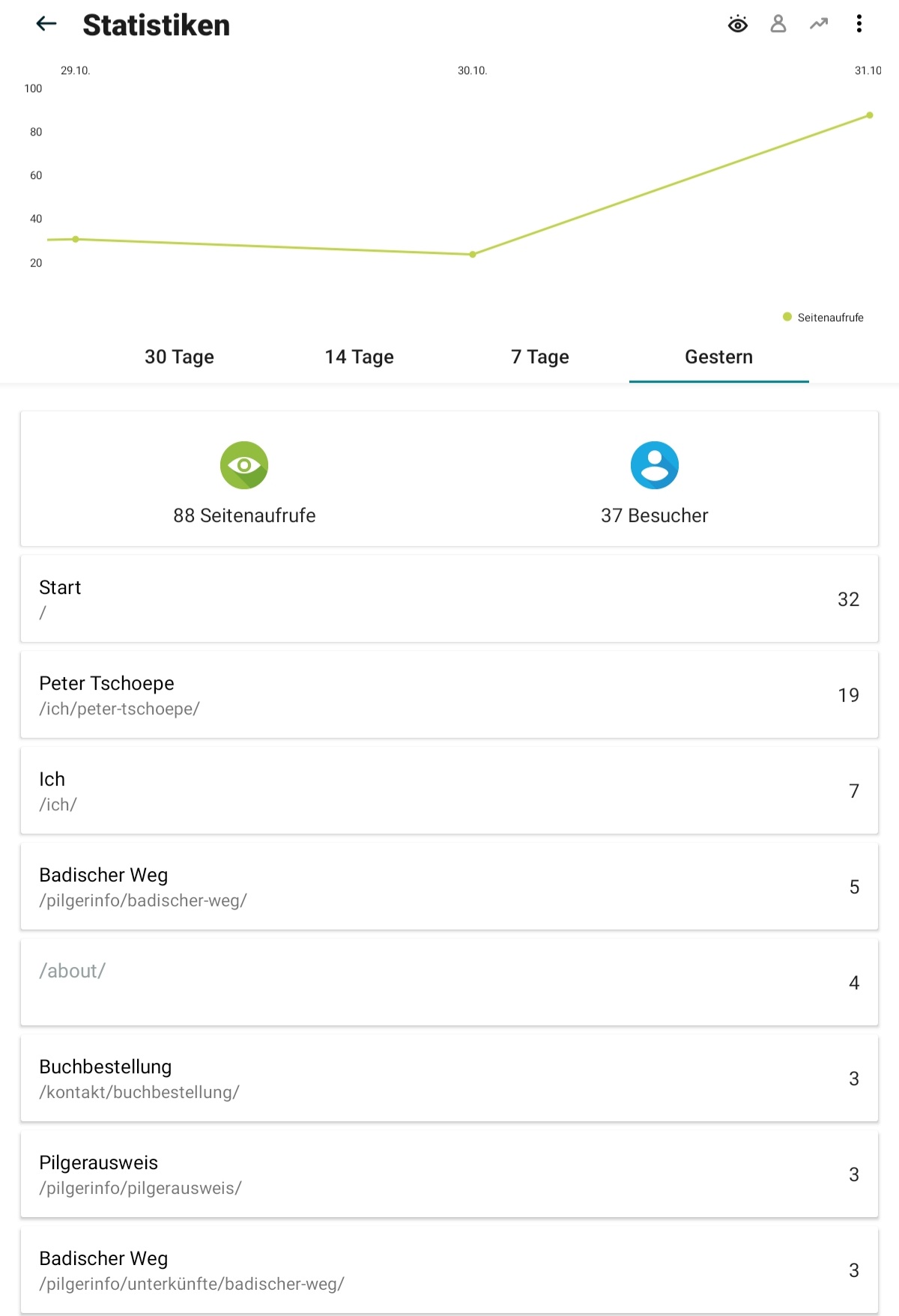This screenshot has width=899, height=1316.
Task: Select the Gestern tab
Action: click(x=719, y=357)
